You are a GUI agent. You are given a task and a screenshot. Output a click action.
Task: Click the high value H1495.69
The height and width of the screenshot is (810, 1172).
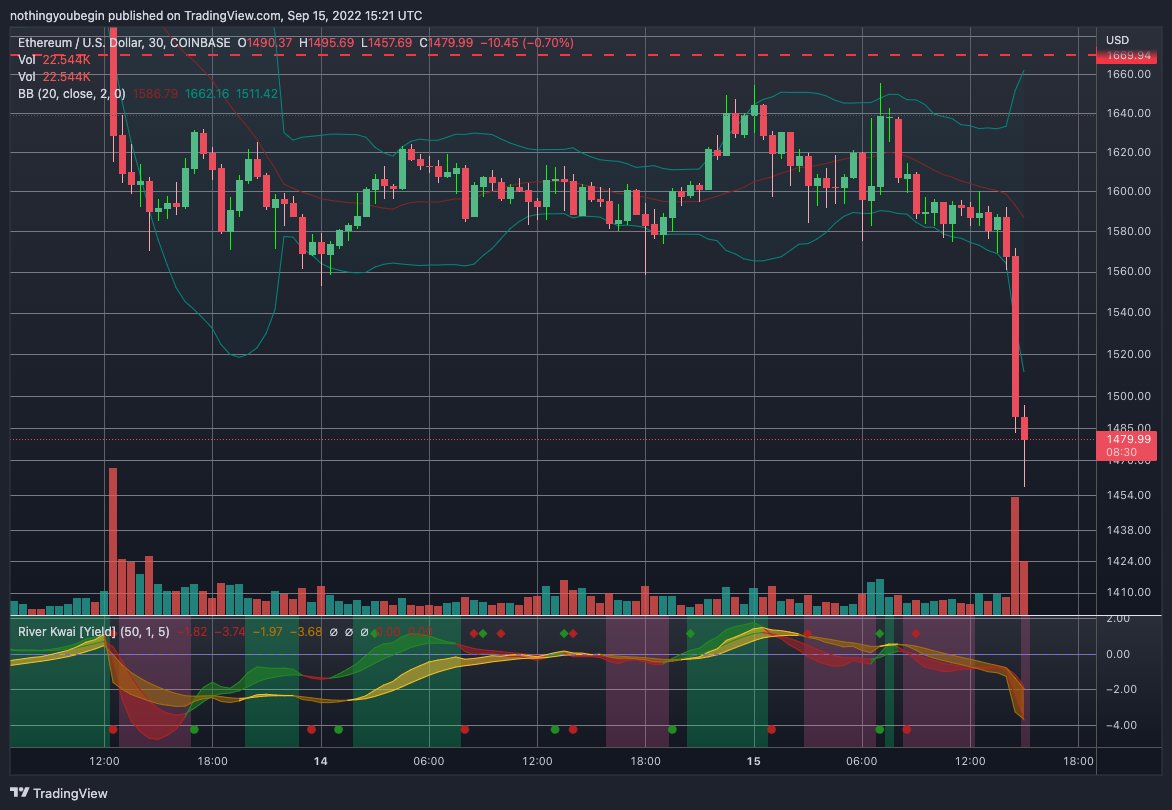pos(327,43)
